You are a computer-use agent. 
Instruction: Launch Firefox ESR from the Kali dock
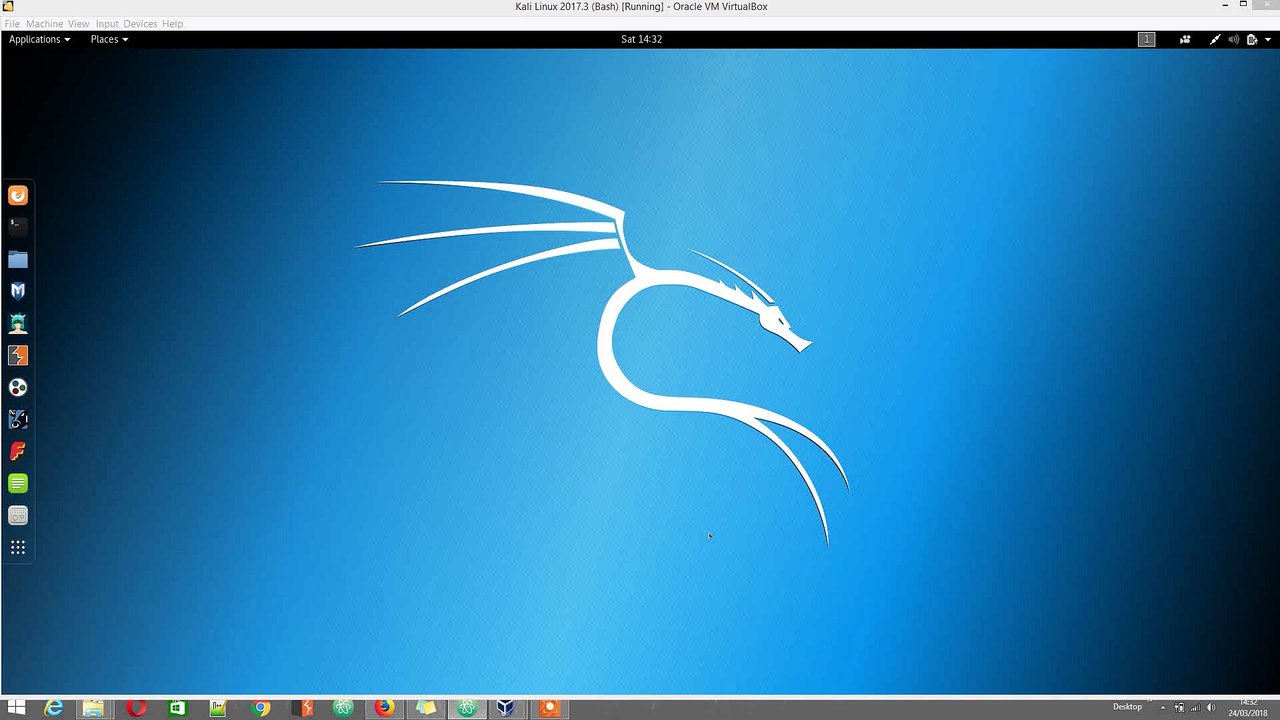pyautogui.click(x=18, y=196)
